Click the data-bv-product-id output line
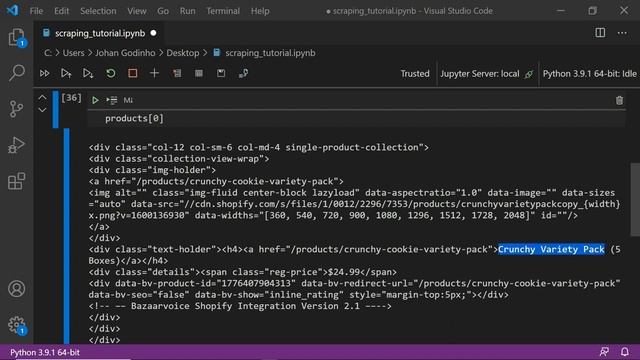 (354, 283)
